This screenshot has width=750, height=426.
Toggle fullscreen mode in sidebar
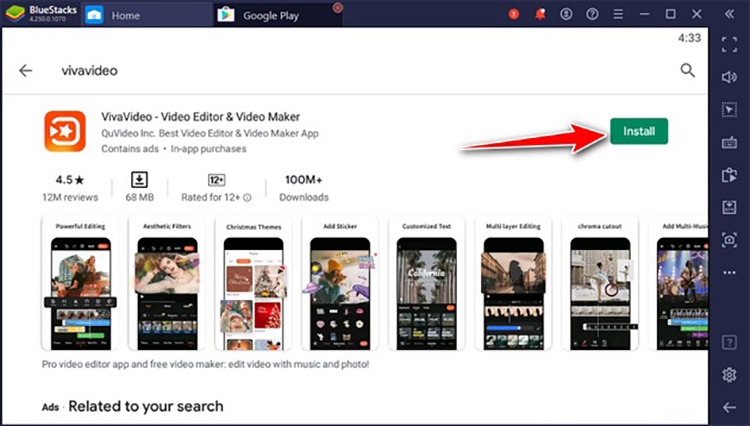click(729, 44)
